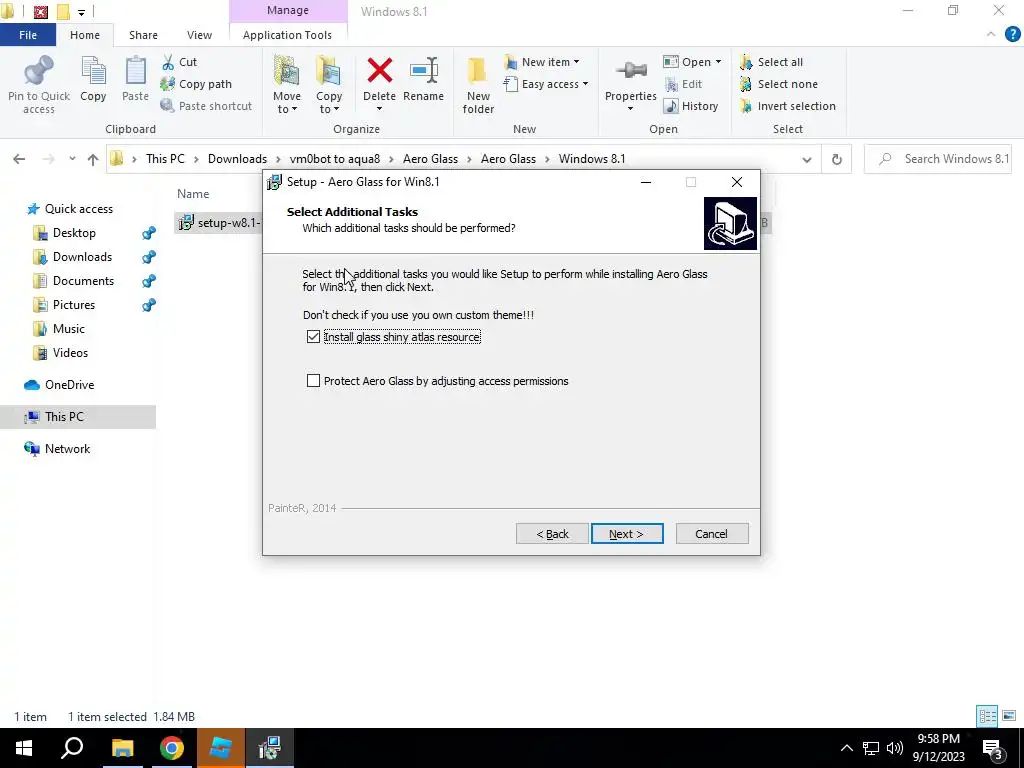This screenshot has height=768, width=1024.
Task: Go back in Explorer navigation
Action: pyautogui.click(x=19, y=159)
